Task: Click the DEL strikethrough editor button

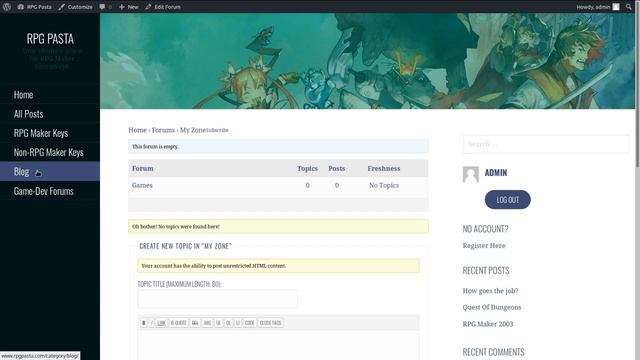Action: click(195, 323)
